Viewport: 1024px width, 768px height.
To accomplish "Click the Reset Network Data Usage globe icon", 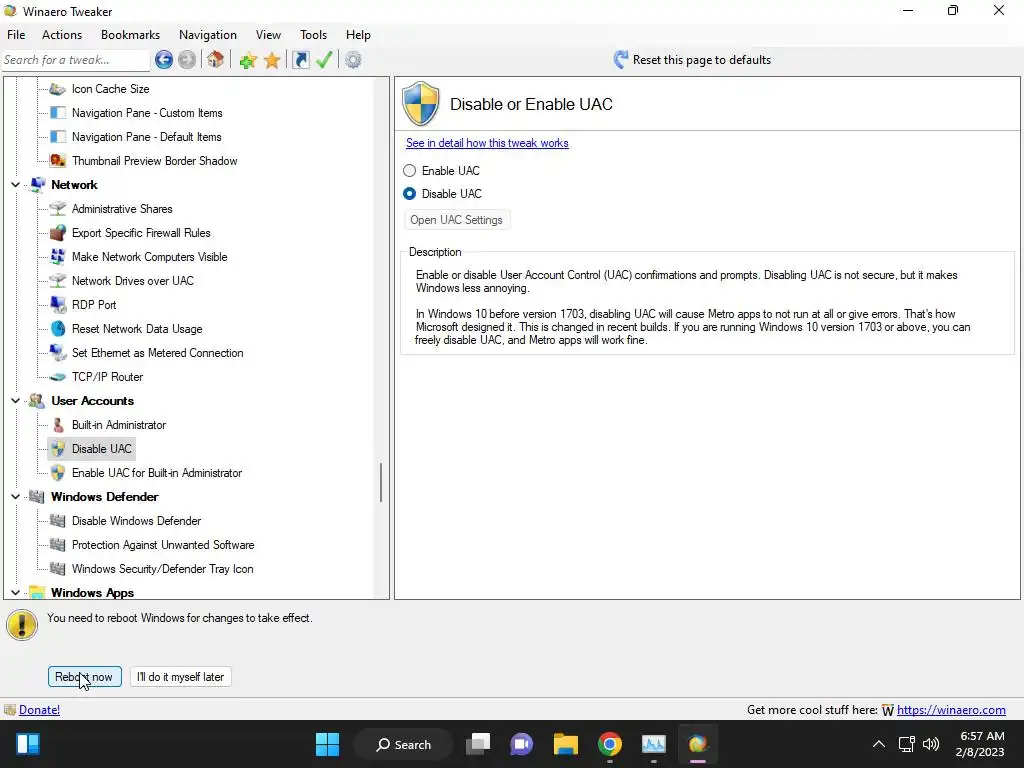I will coord(57,328).
